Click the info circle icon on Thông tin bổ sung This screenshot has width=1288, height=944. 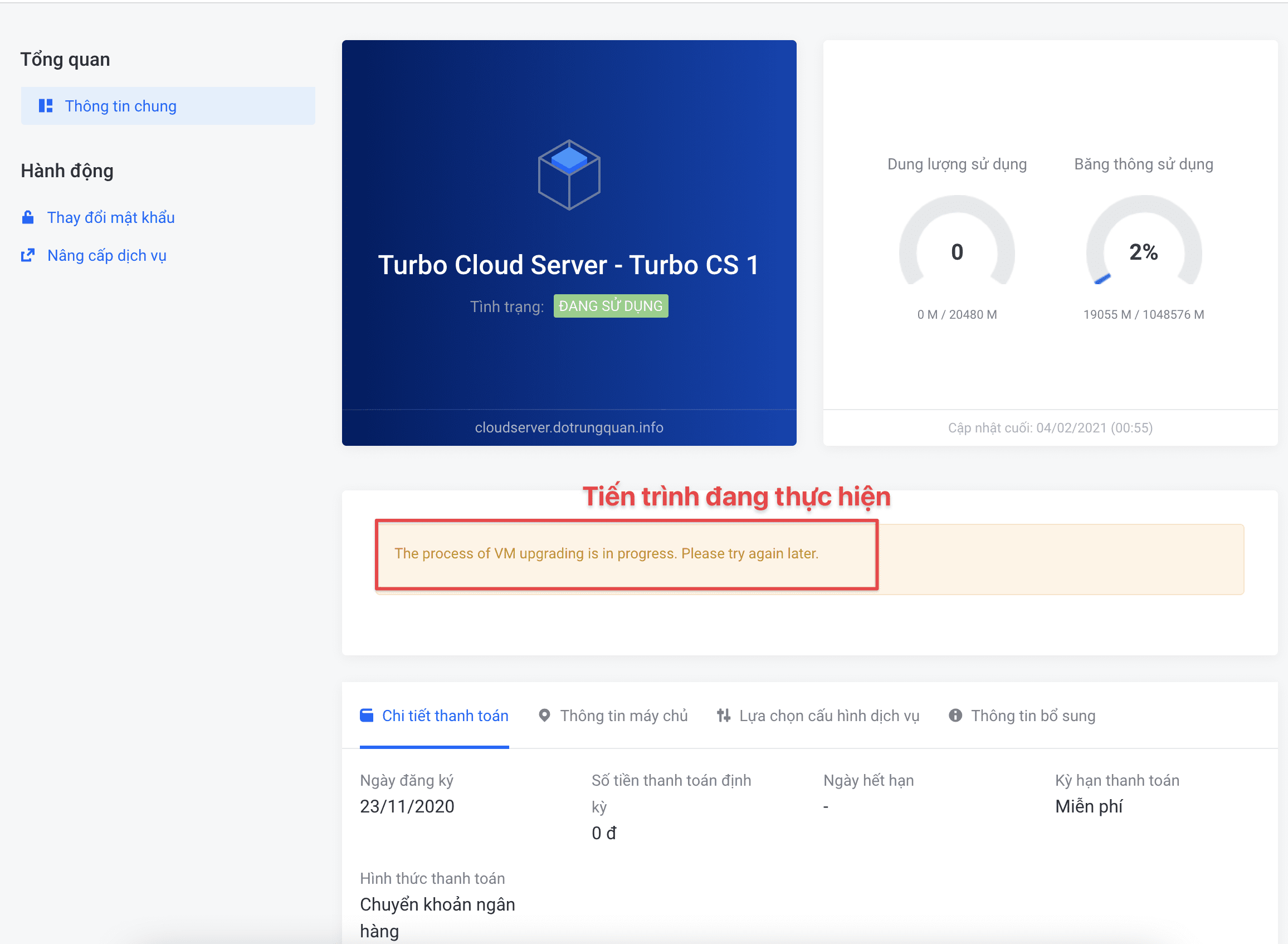pyautogui.click(x=955, y=716)
